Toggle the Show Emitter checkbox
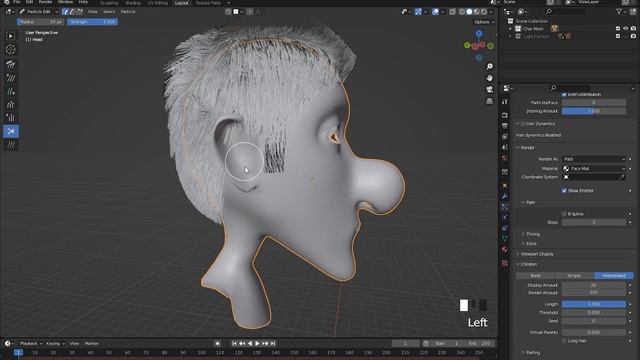The height and width of the screenshot is (360, 640). pos(564,191)
